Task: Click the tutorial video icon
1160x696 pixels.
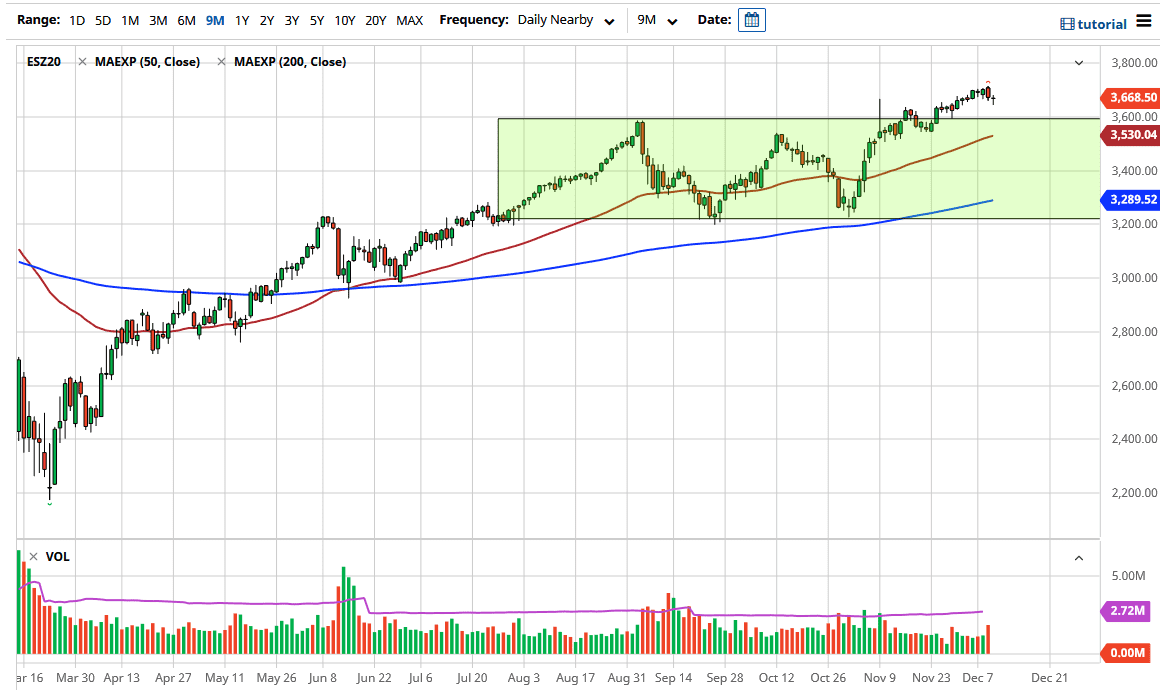Action: 1067,24
